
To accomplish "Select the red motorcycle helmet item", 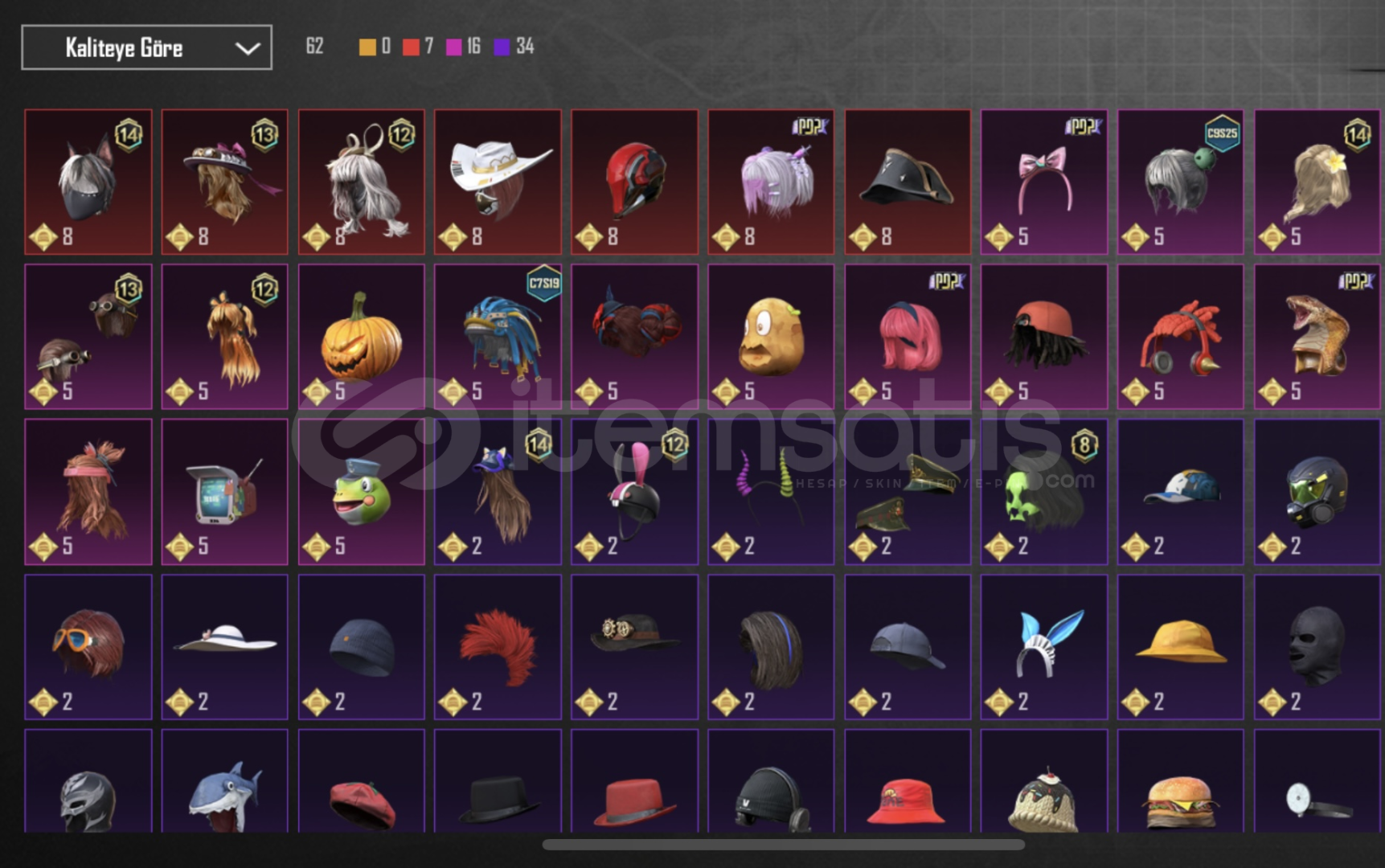I will (634, 182).
